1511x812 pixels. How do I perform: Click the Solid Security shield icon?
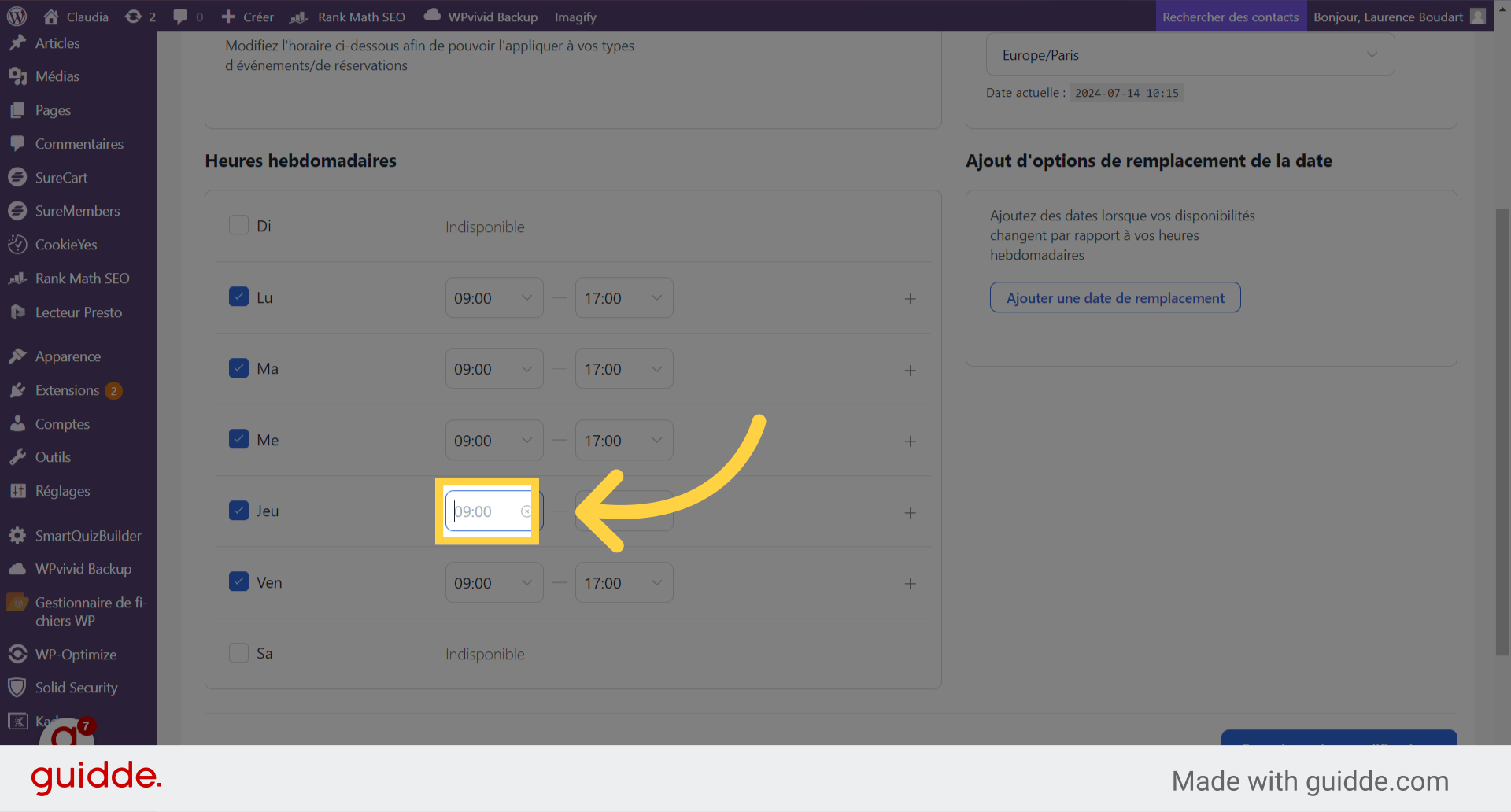coord(17,688)
